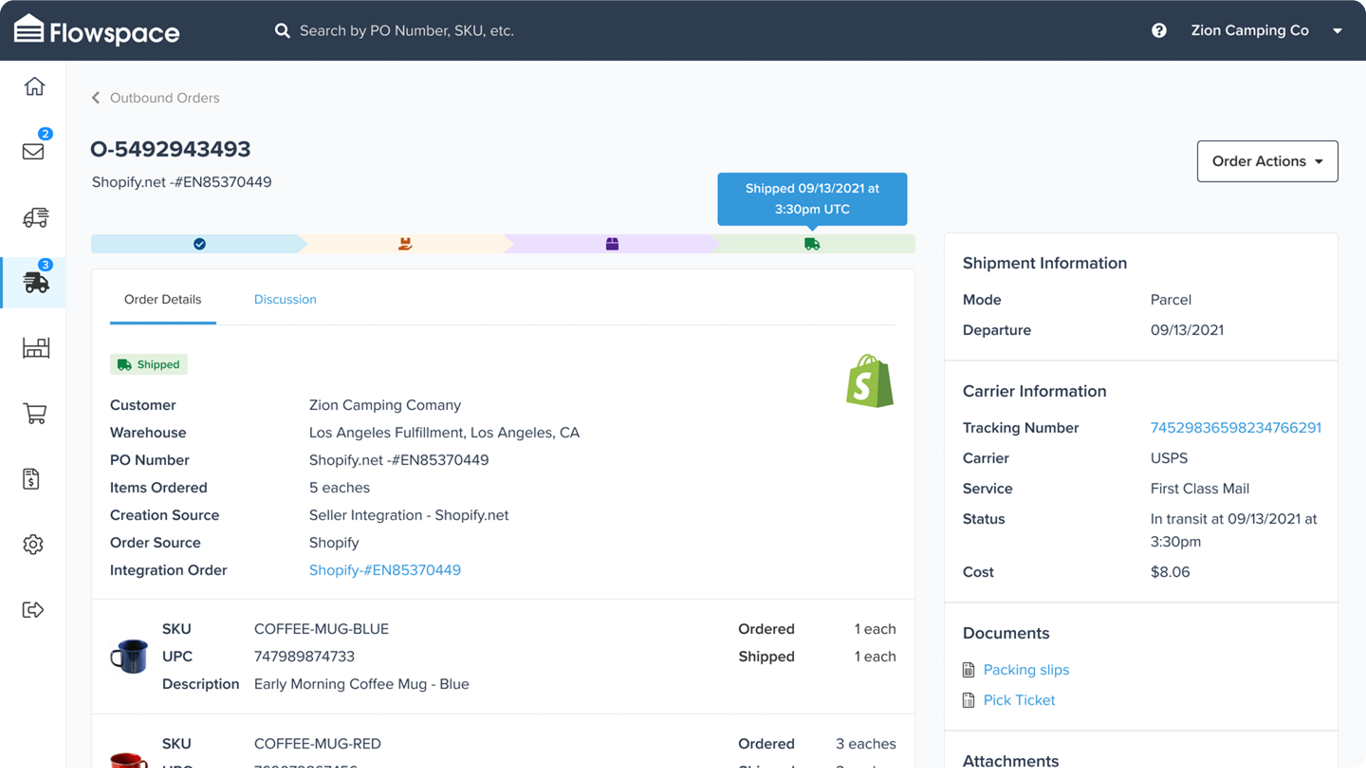The height and width of the screenshot is (768, 1366).
Task: Click the COFFEE-MUG-RED SKU text
Action: click(318, 744)
